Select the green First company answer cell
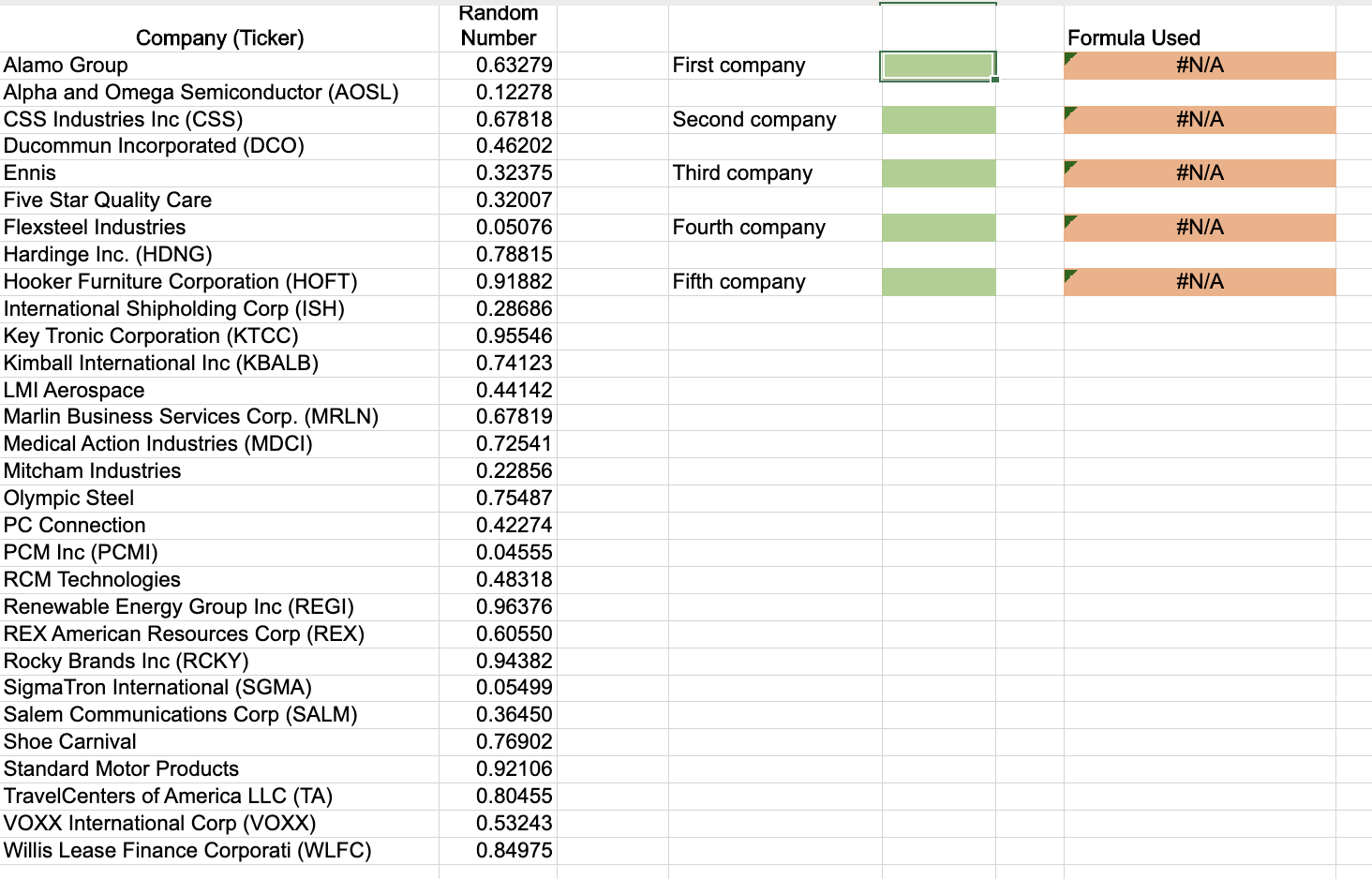This screenshot has height=879, width=1372. coord(938,66)
